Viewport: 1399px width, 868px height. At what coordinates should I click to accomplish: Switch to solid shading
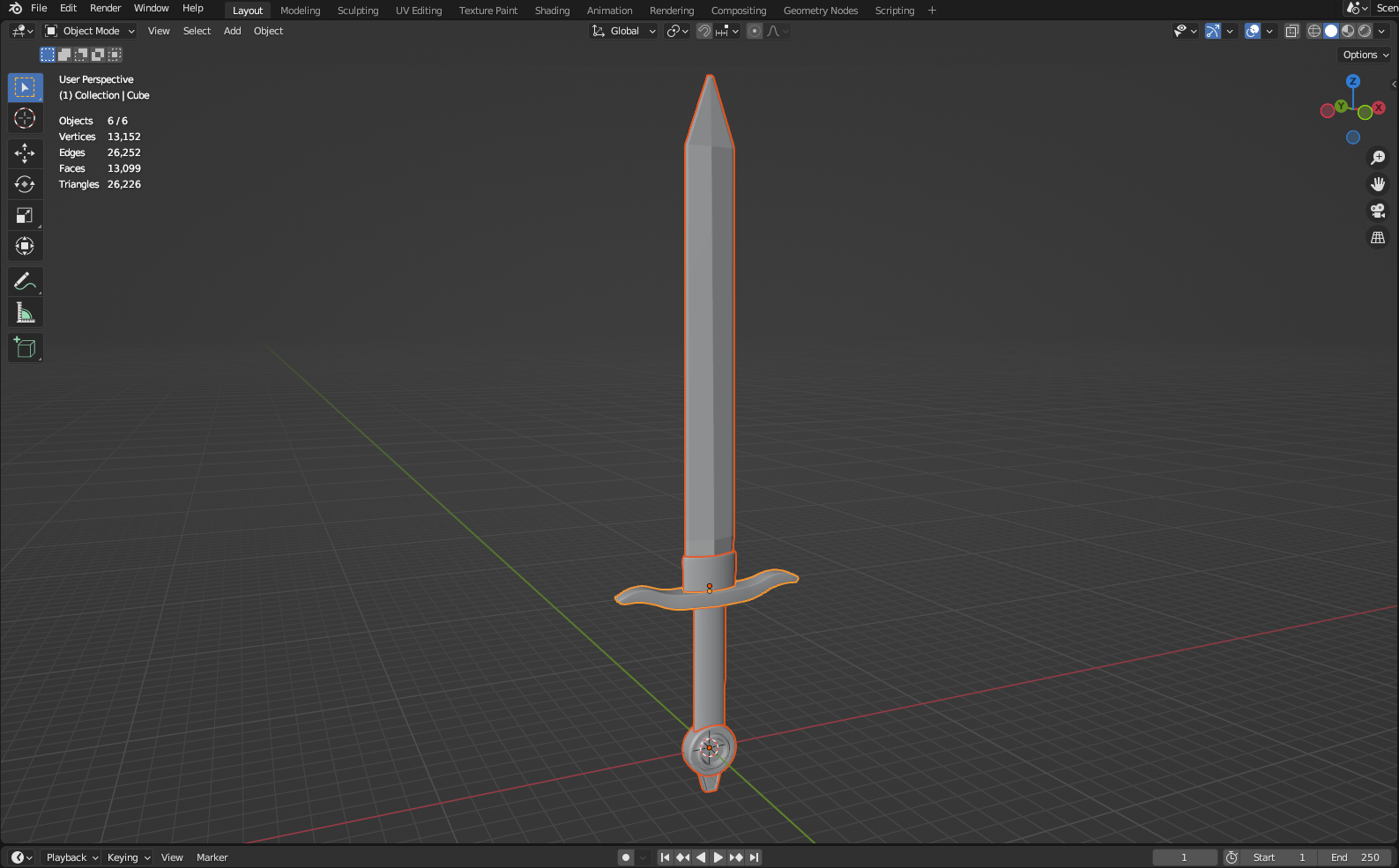point(1331,31)
